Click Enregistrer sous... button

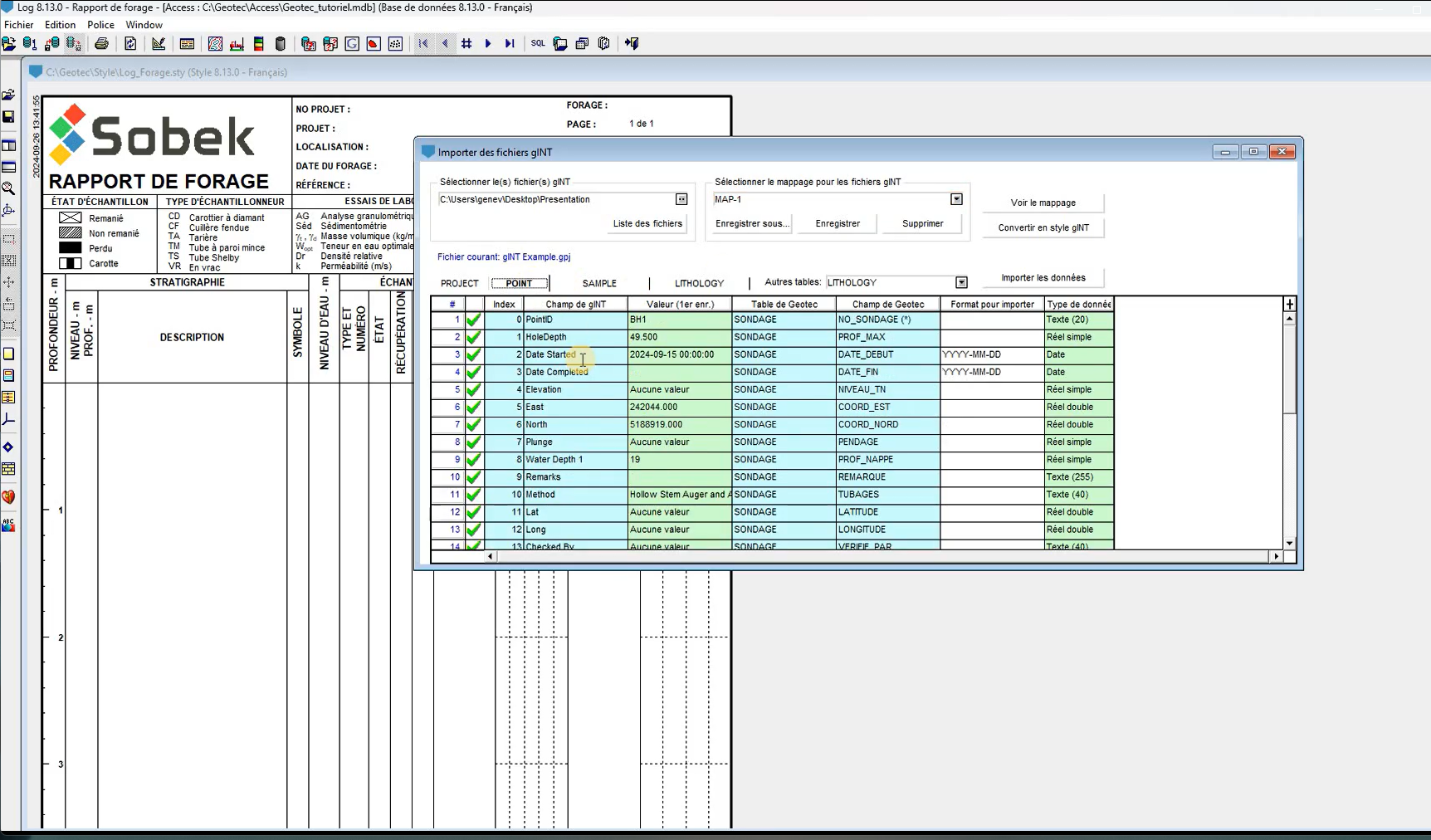(752, 224)
